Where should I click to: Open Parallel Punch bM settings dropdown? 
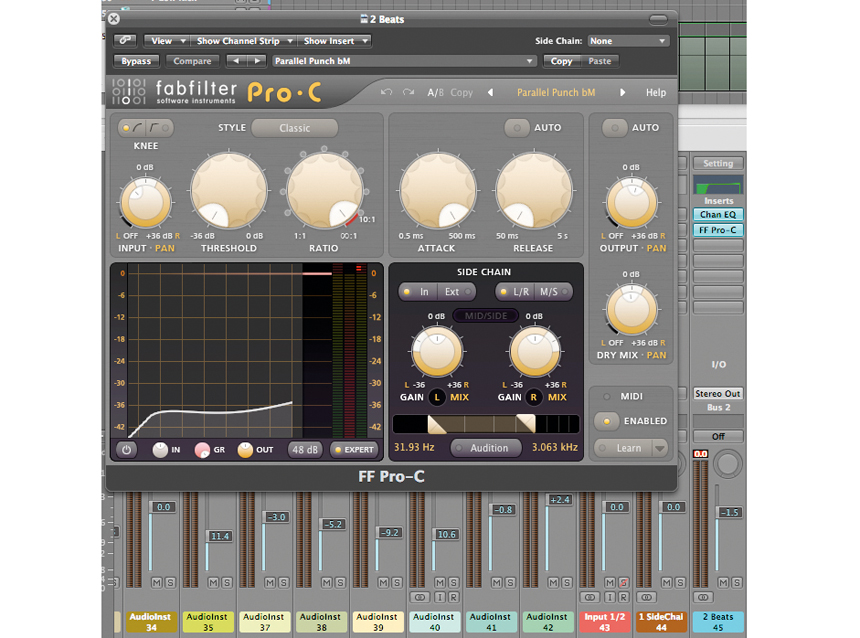404,61
